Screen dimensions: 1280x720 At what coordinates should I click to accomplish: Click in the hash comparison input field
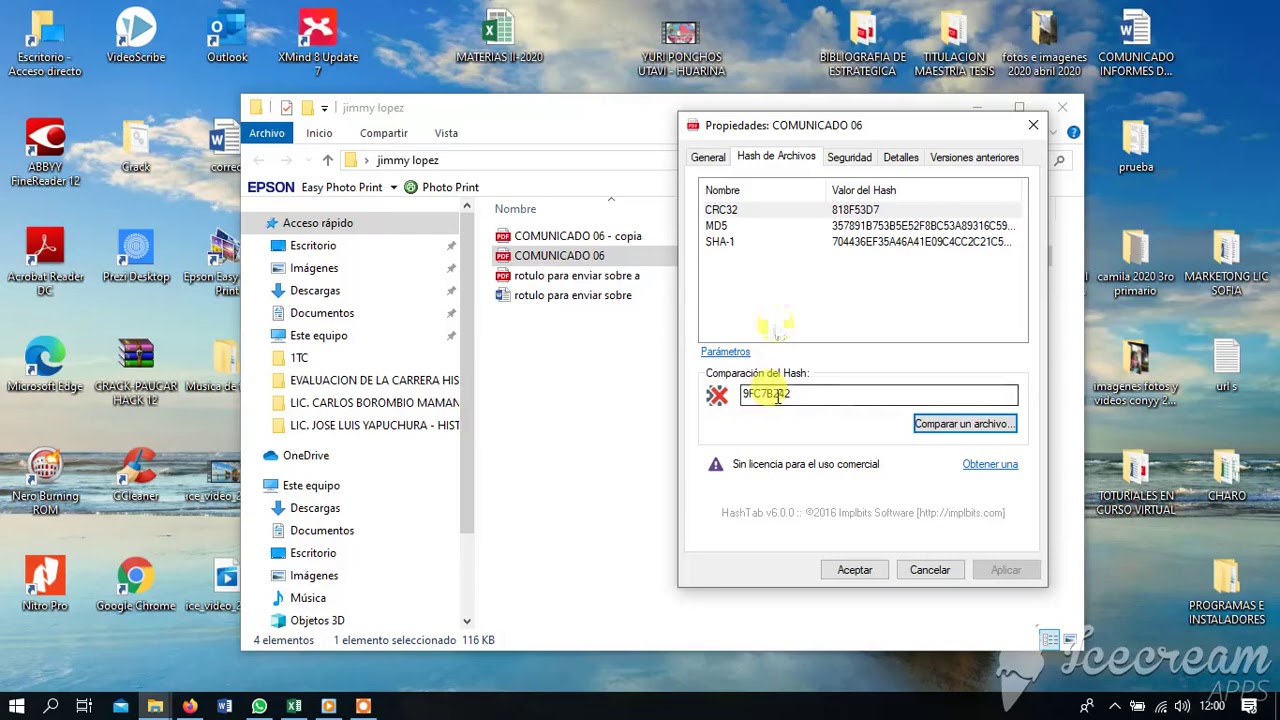(x=879, y=395)
